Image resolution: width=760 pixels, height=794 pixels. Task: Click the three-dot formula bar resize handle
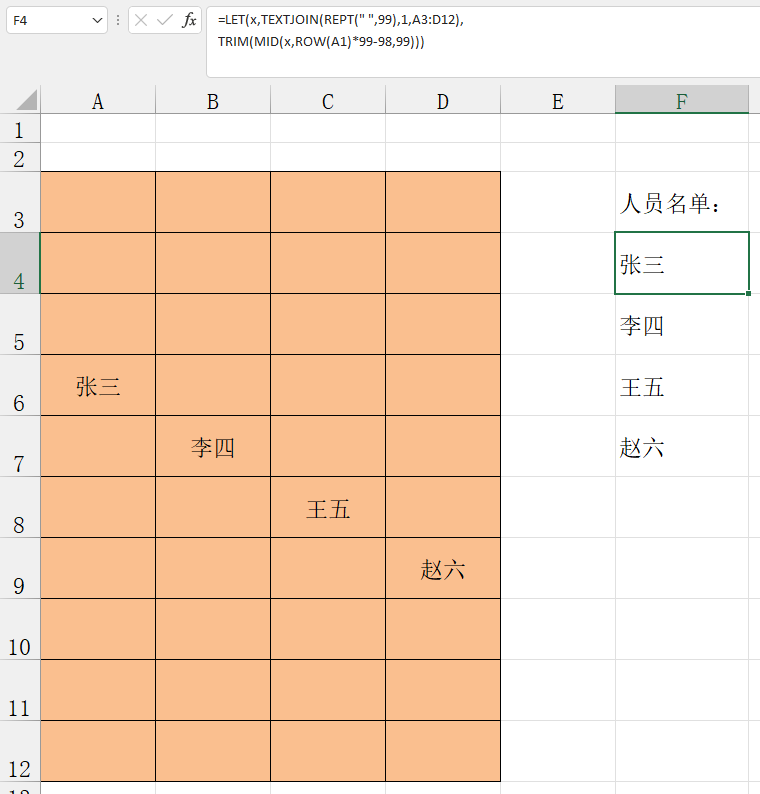click(118, 20)
